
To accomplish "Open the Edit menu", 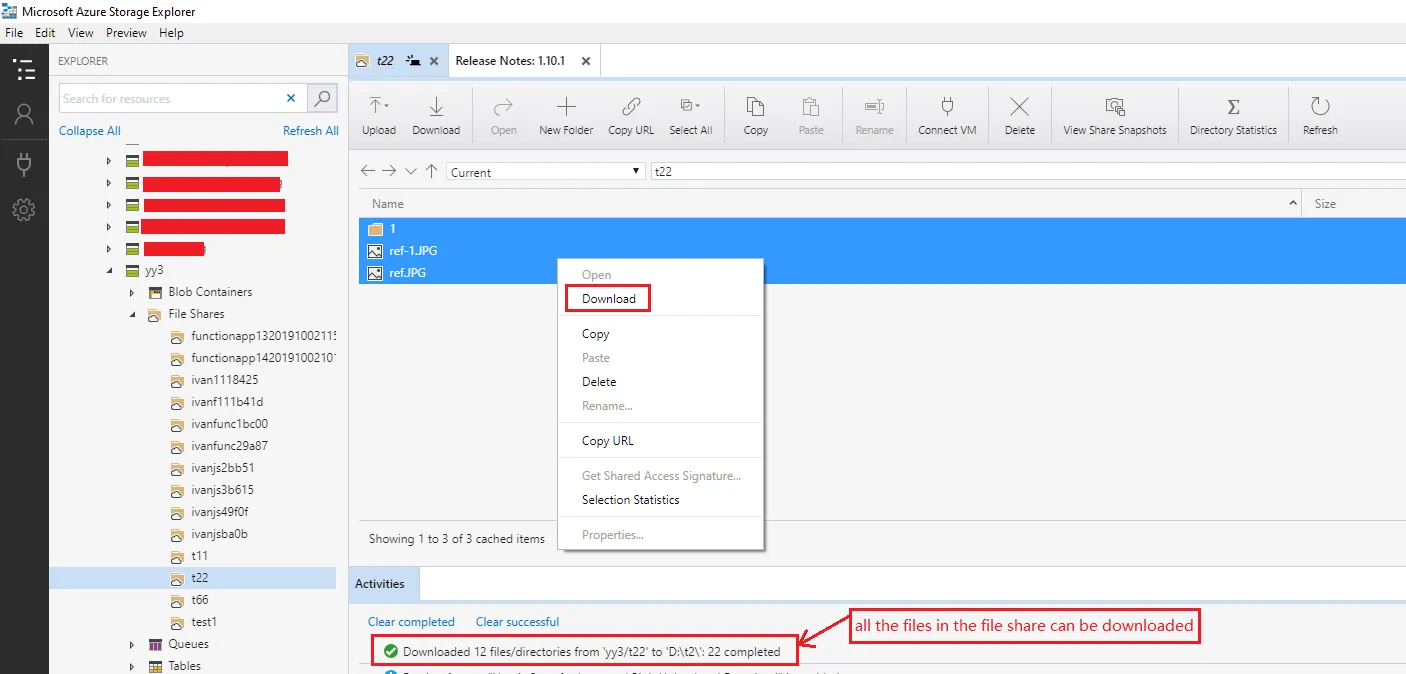I will (45, 33).
